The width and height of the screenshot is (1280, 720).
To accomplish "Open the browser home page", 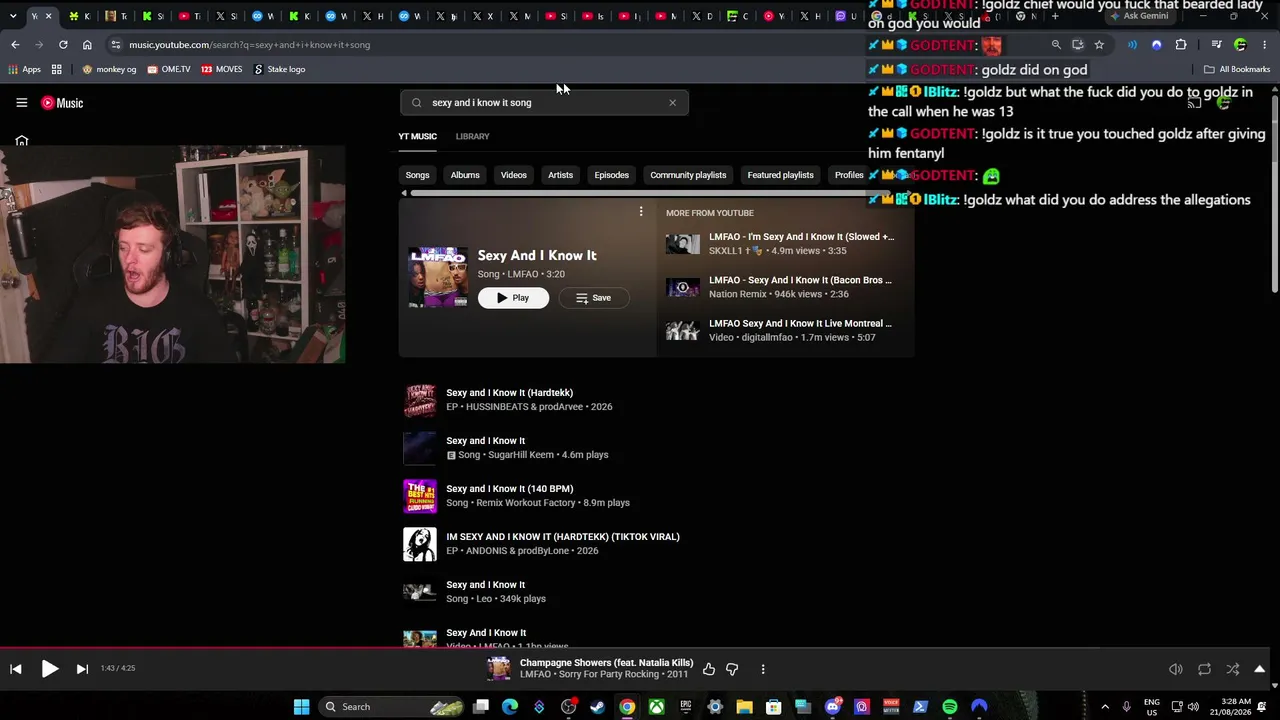I will coord(87,45).
